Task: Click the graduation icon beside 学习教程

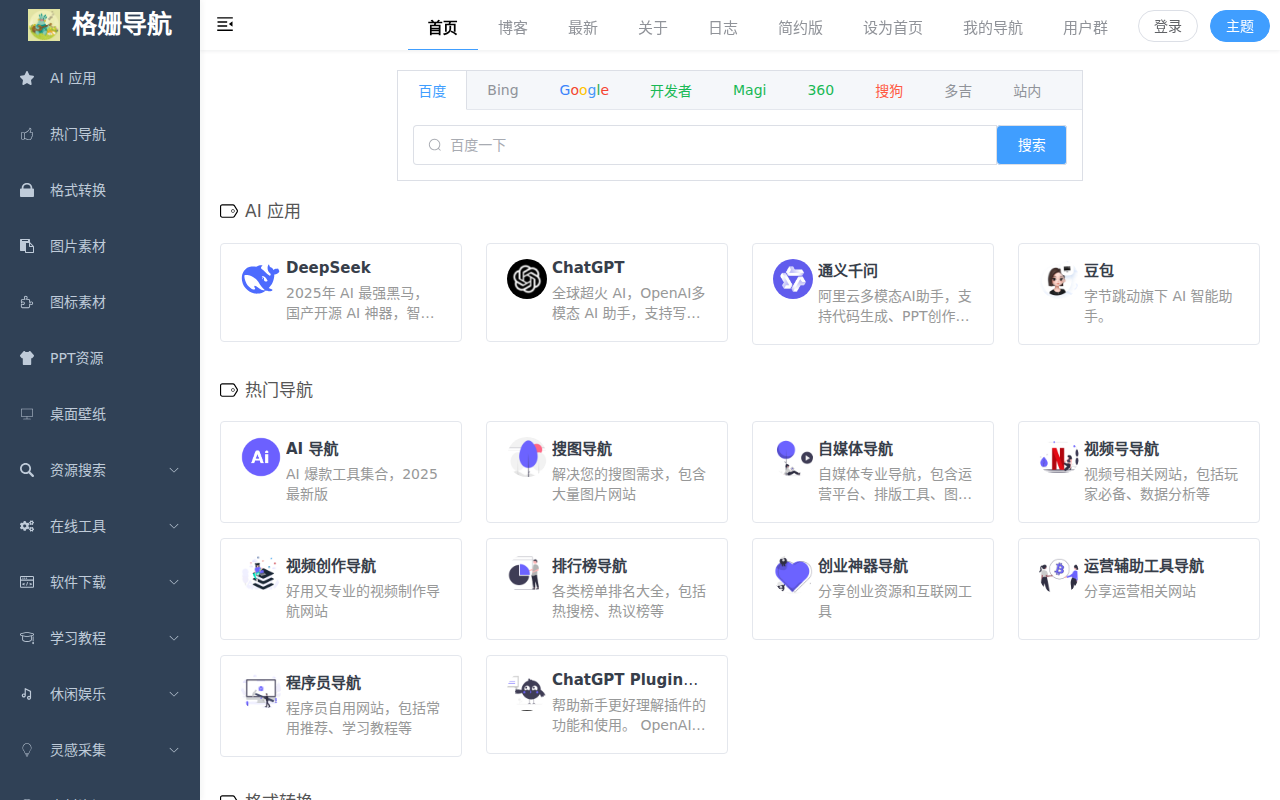Action: (27, 638)
